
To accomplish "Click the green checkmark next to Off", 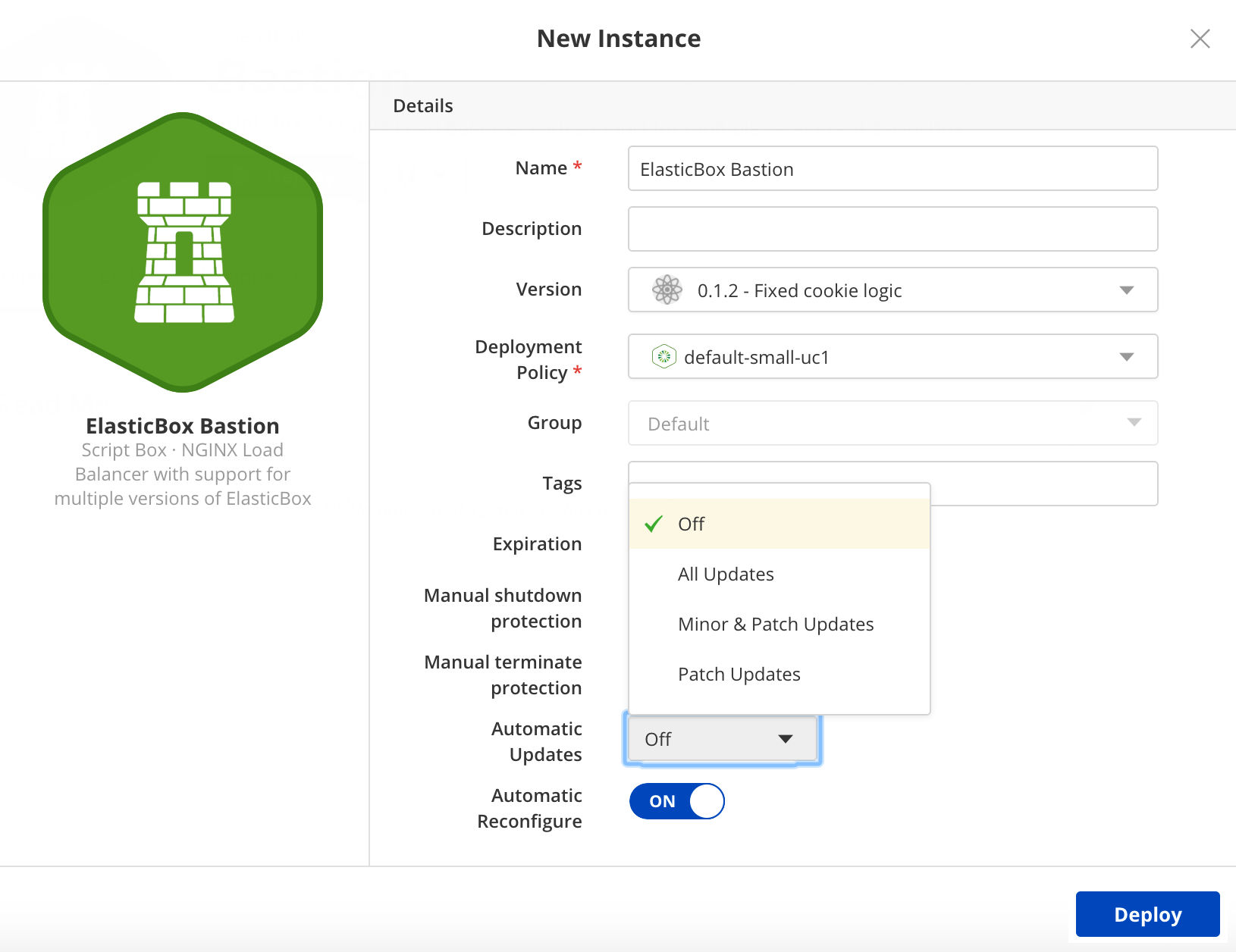I will pos(654,524).
